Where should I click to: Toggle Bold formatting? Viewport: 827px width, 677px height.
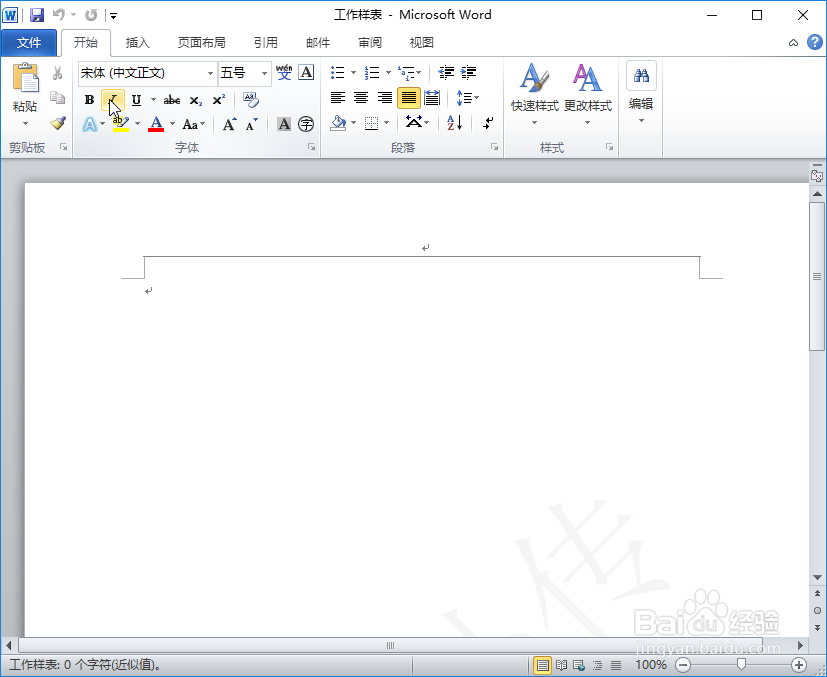point(87,99)
